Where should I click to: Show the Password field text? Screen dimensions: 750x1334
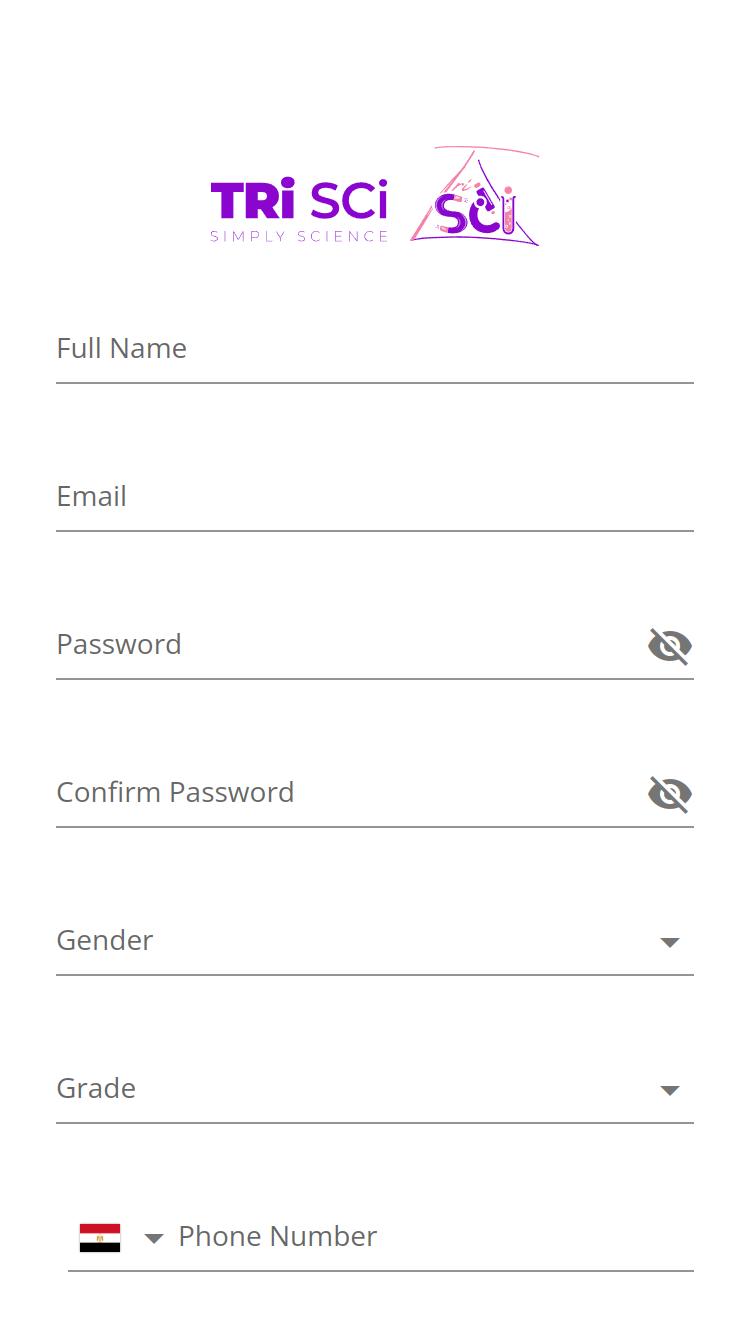tap(669, 646)
